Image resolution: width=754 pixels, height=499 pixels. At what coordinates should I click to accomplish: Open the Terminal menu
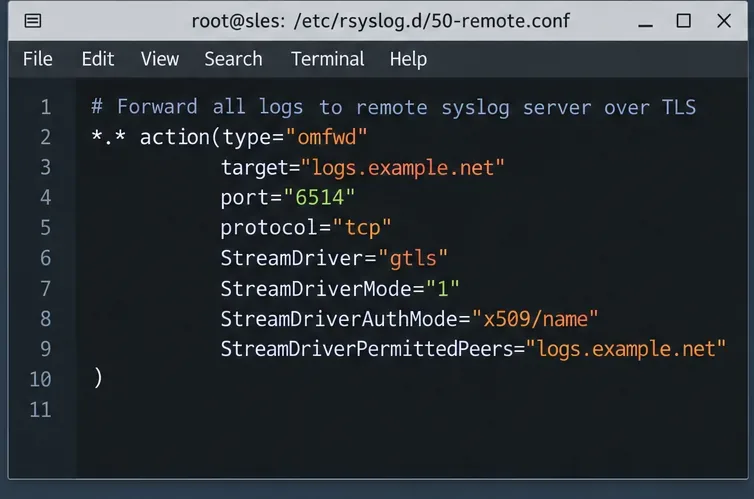pyautogui.click(x=327, y=59)
